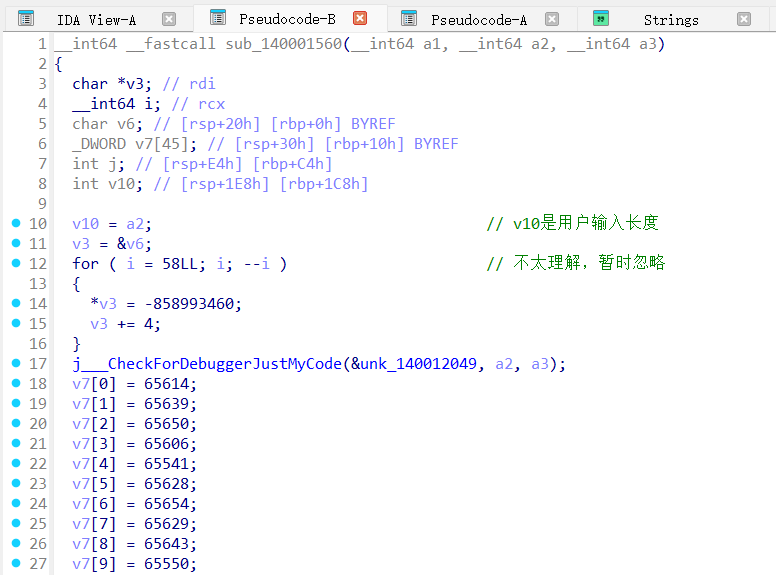
Task: Select the value 65629 assigned to v7[7]
Action: click(166, 524)
